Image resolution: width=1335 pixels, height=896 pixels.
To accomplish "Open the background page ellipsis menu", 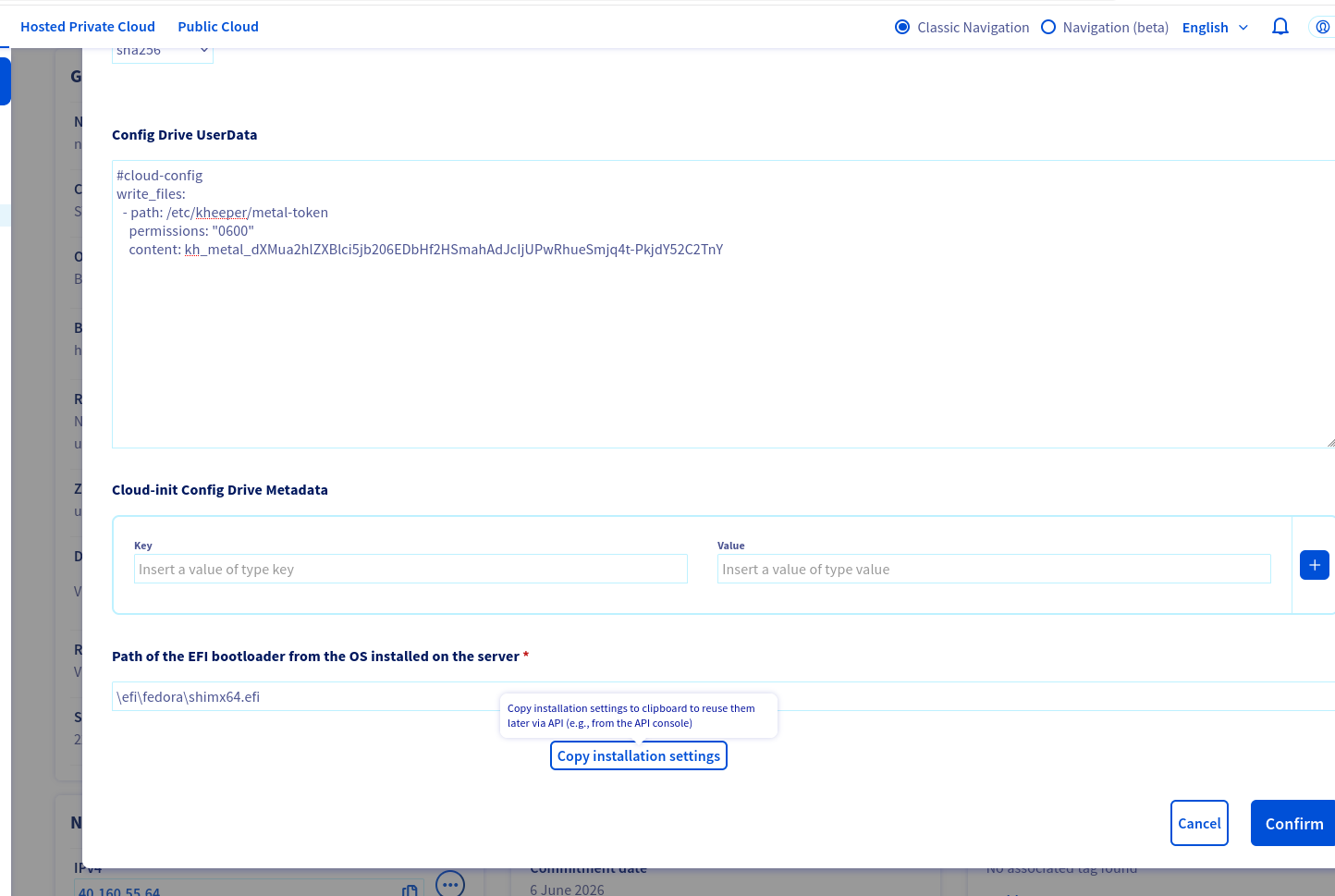I will (450, 883).
